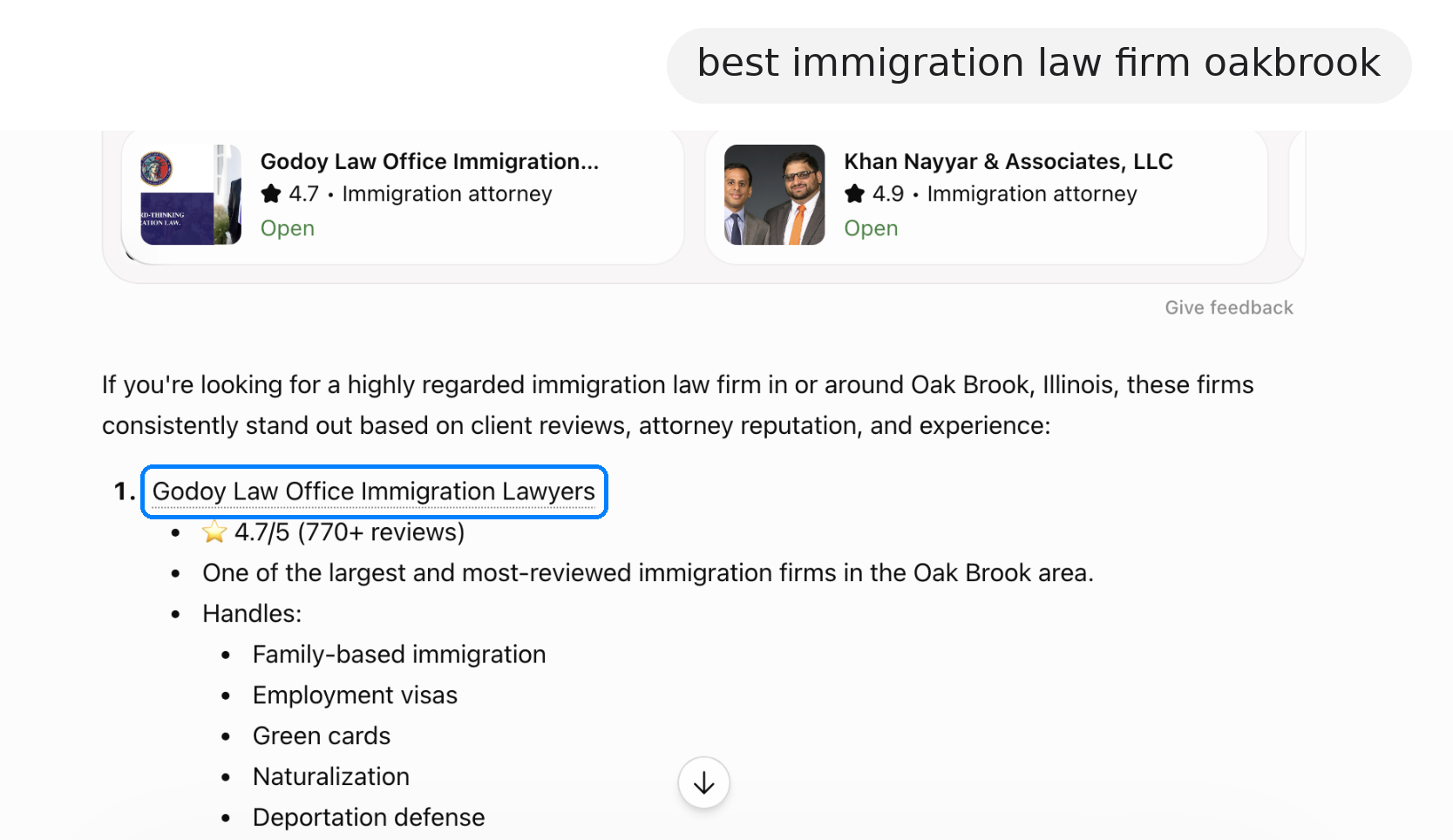The height and width of the screenshot is (840, 1453).
Task: Click the Open status on the Khan Nayyar card
Action: (x=871, y=228)
